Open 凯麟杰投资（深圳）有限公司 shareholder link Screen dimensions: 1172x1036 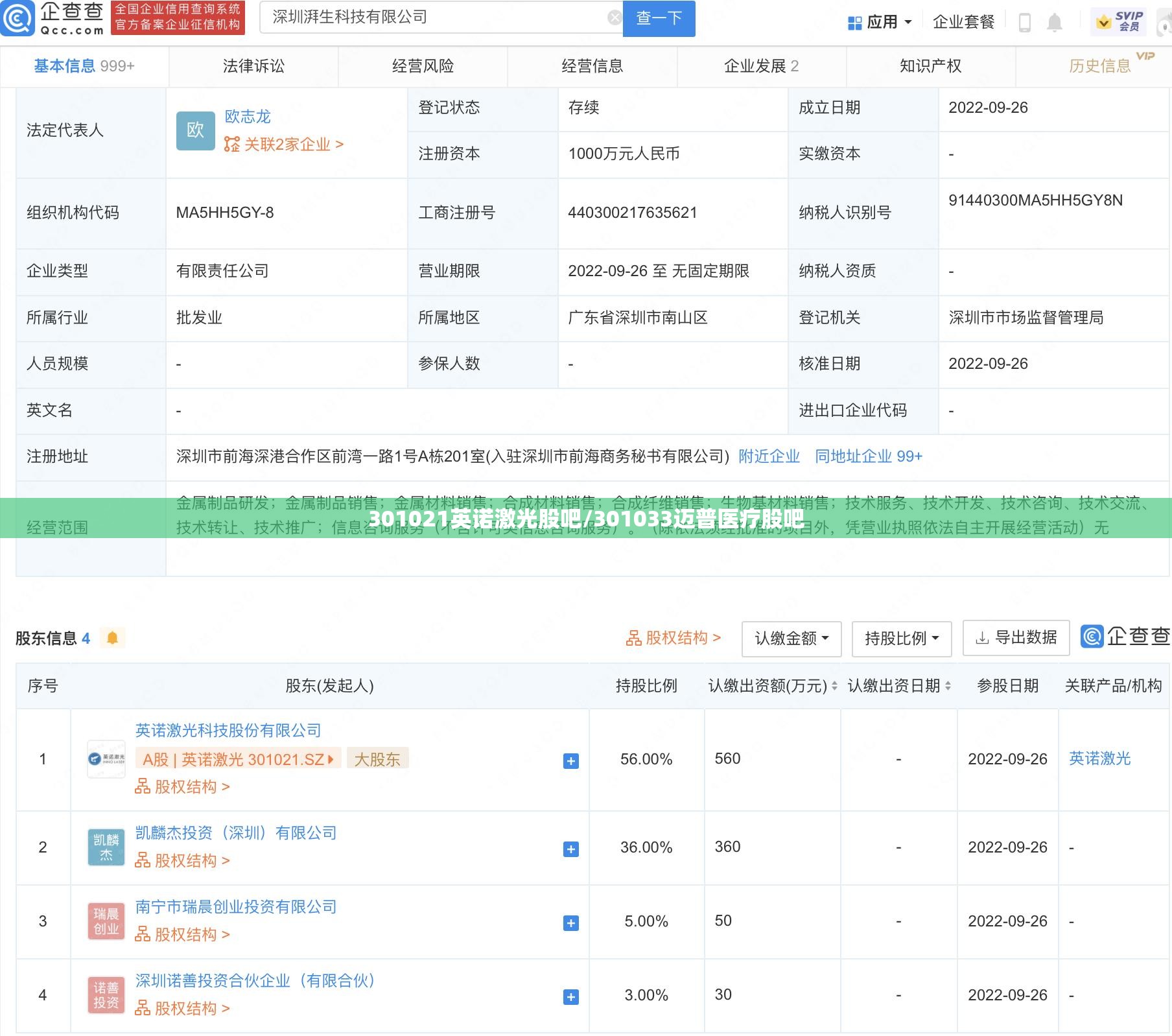236,833
